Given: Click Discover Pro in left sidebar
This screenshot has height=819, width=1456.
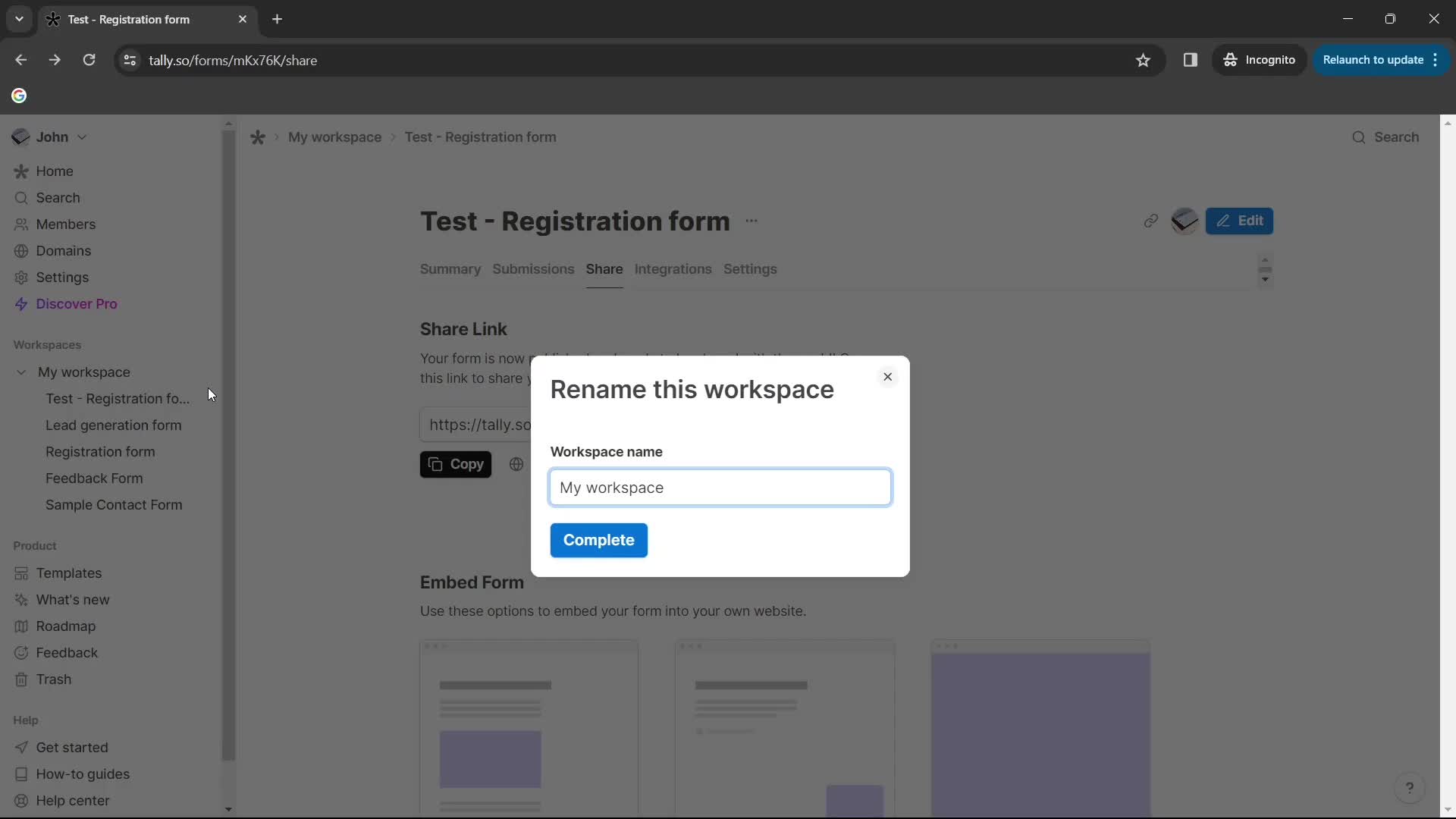Looking at the screenshot, I should [76, 304].
